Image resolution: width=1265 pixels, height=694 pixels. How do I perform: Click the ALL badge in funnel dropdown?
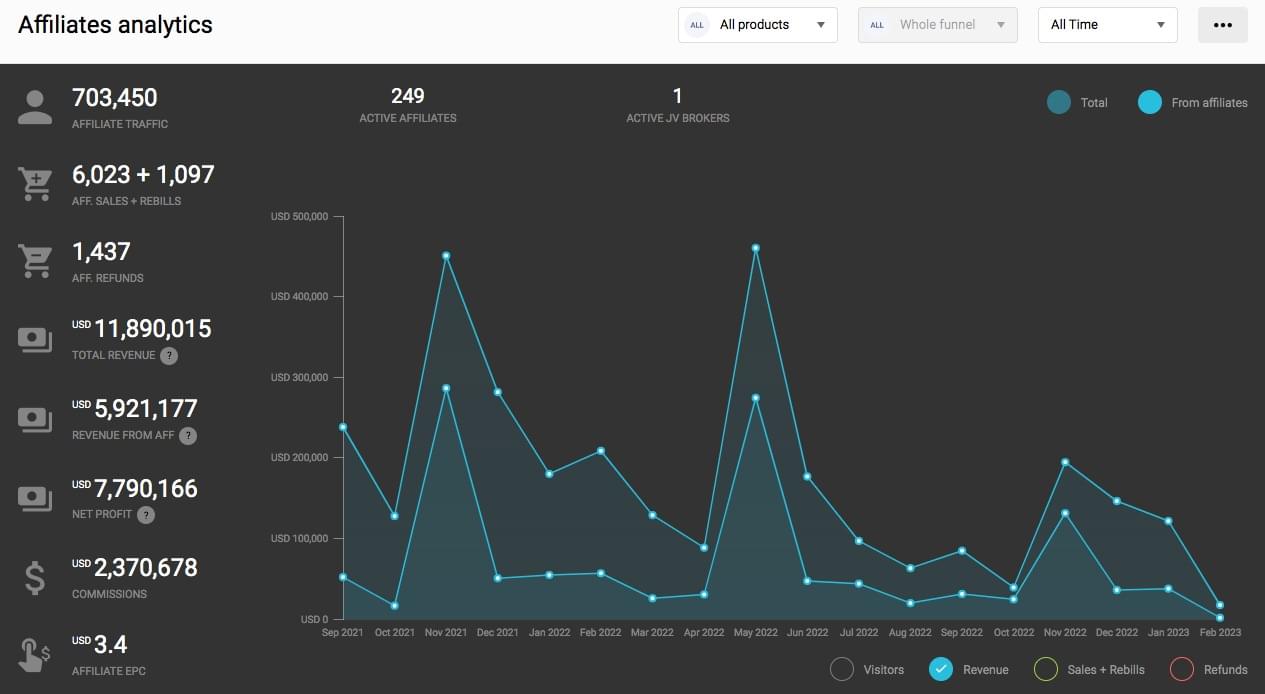click(x=877, y=25)
